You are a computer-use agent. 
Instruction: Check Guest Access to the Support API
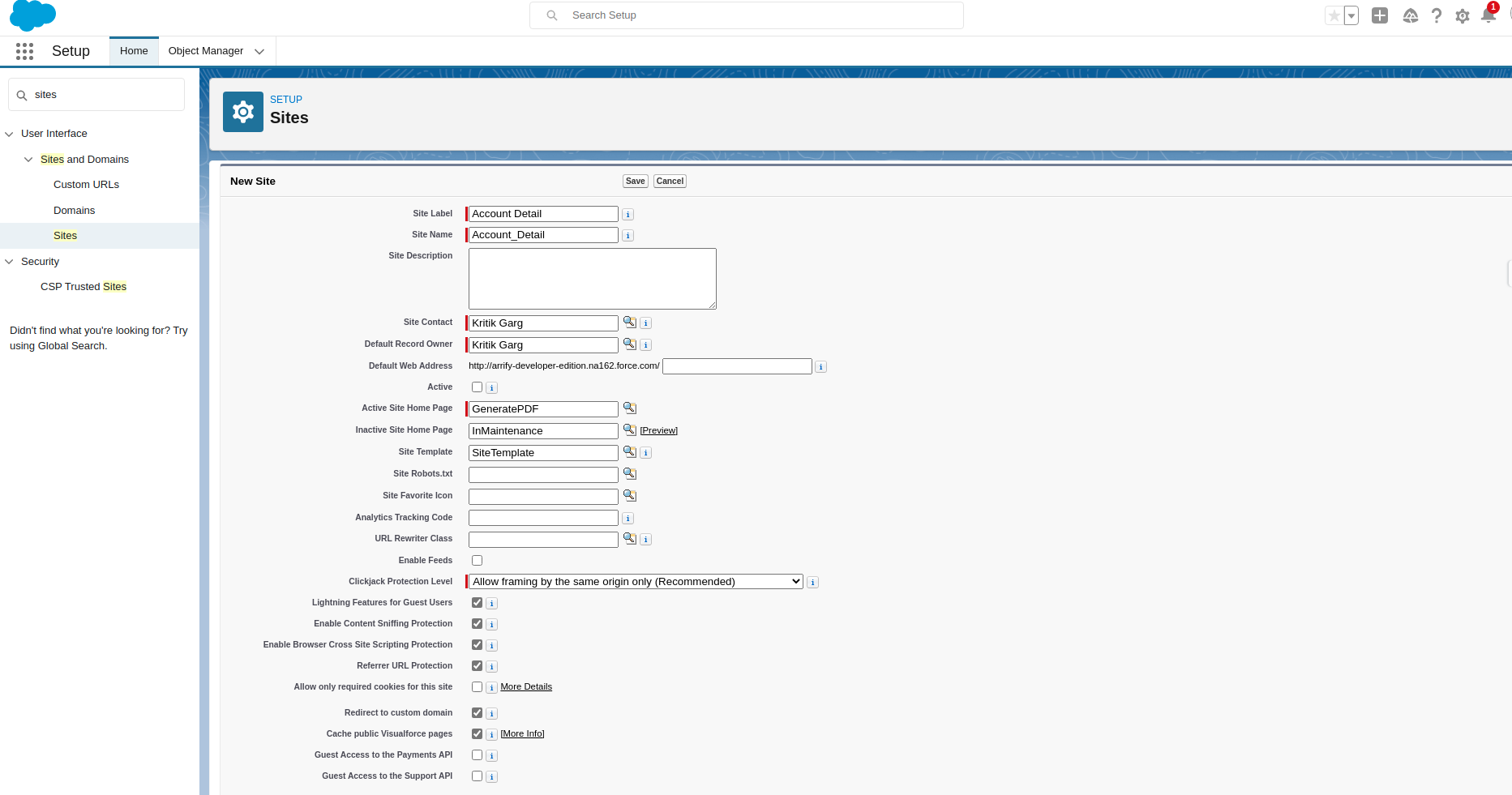tap(478, 776)
